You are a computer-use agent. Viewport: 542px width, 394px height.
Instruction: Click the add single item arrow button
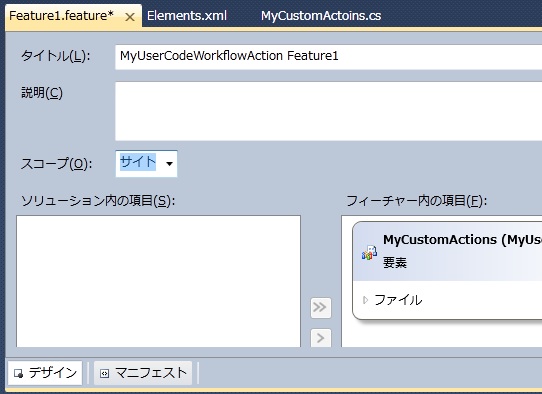[x=321, y=338]
